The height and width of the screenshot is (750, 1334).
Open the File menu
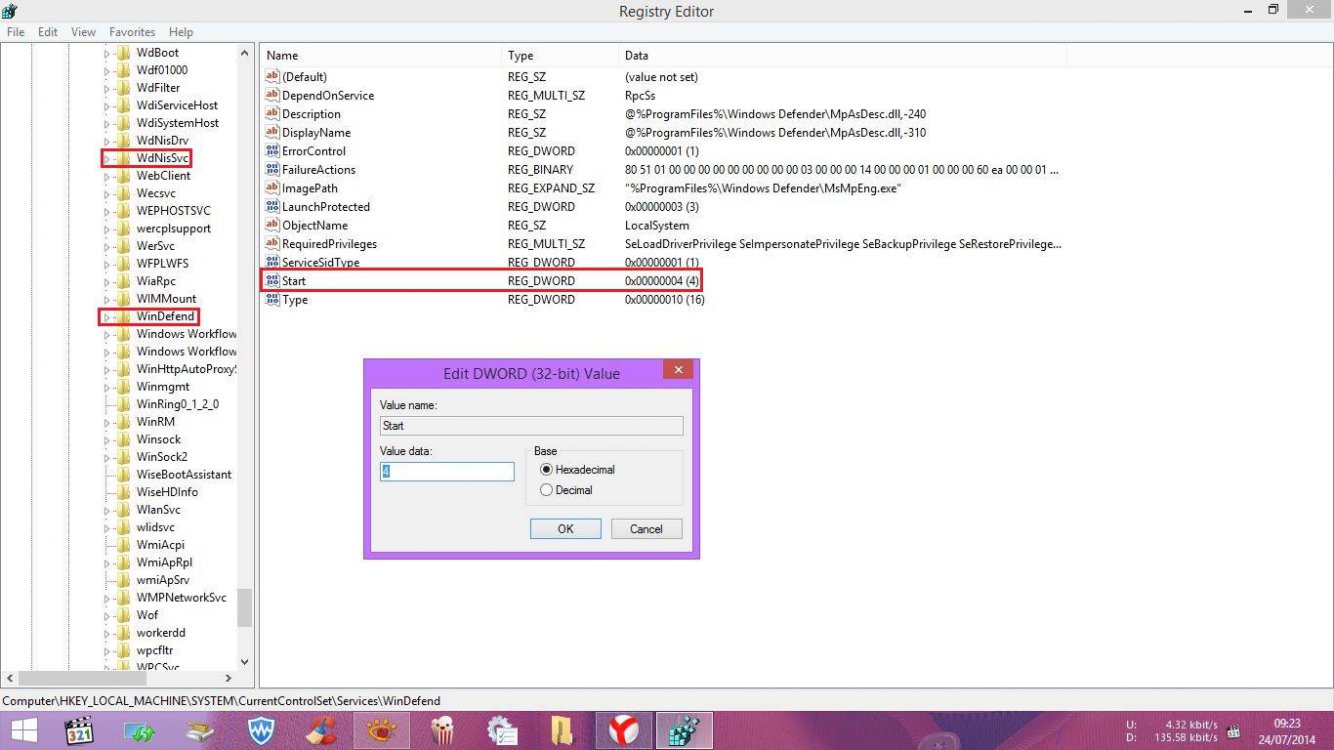coord(15,32)
